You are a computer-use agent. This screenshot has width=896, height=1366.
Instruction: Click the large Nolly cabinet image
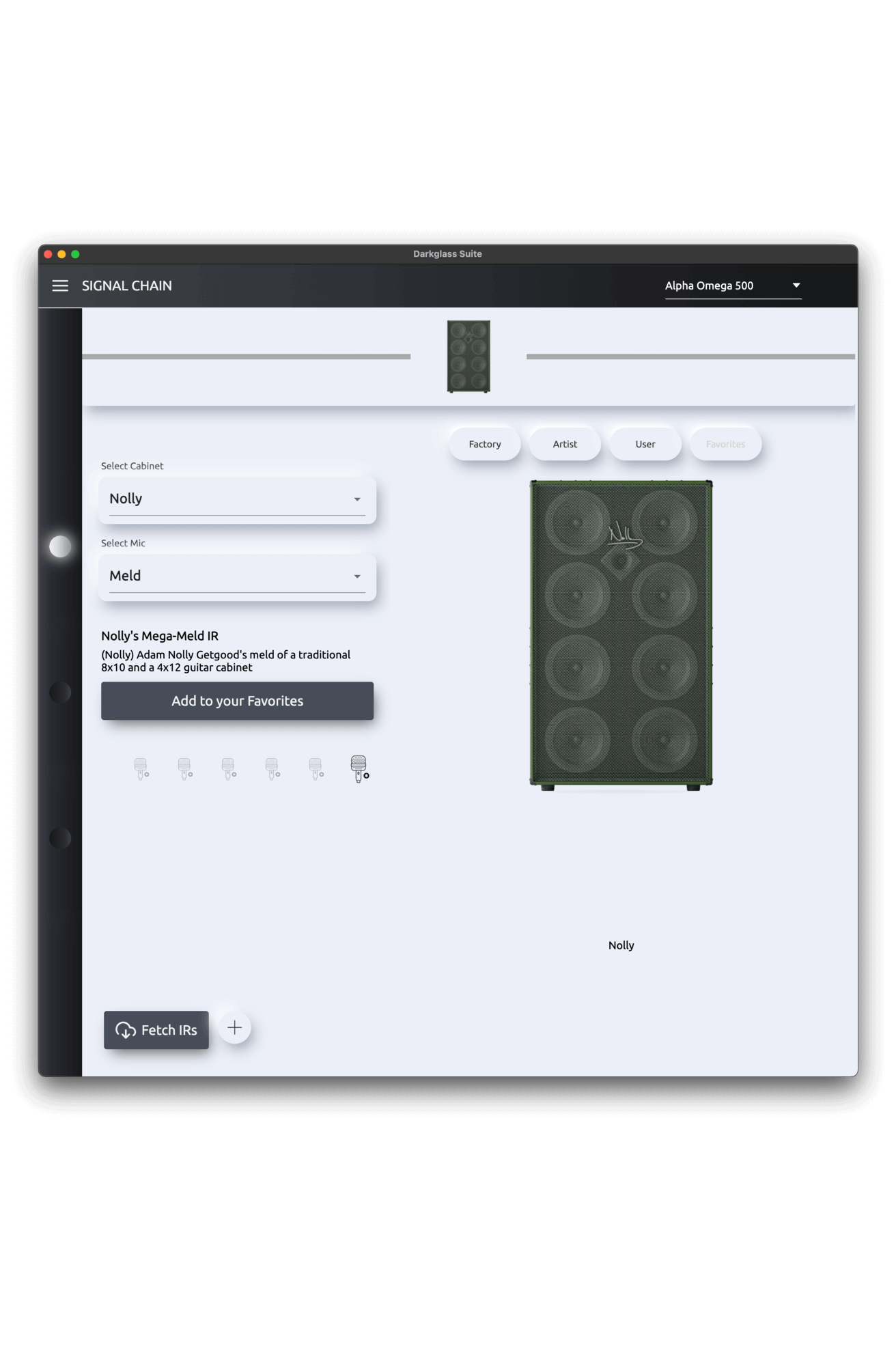(621, 635)
